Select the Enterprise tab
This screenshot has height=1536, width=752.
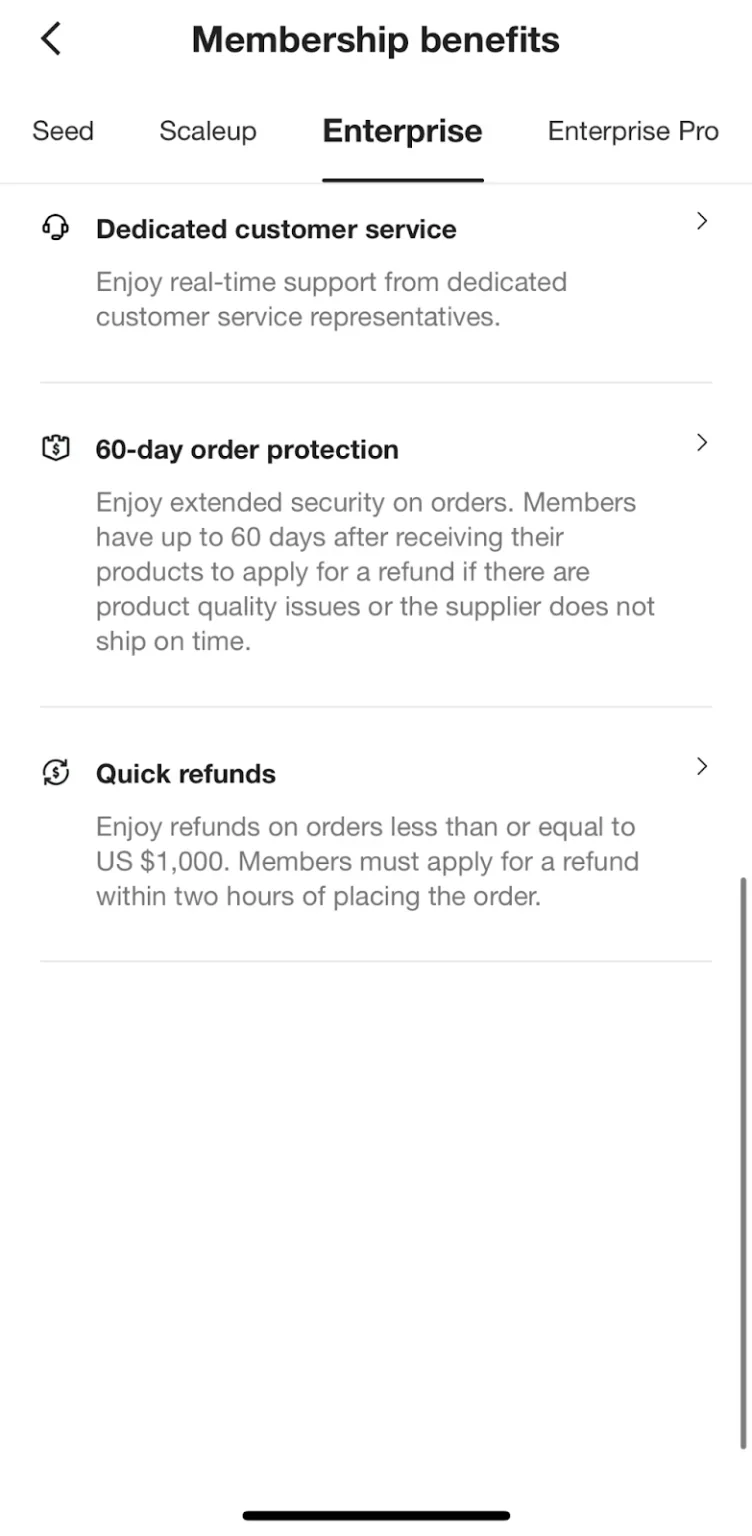(x=402, y=131)
